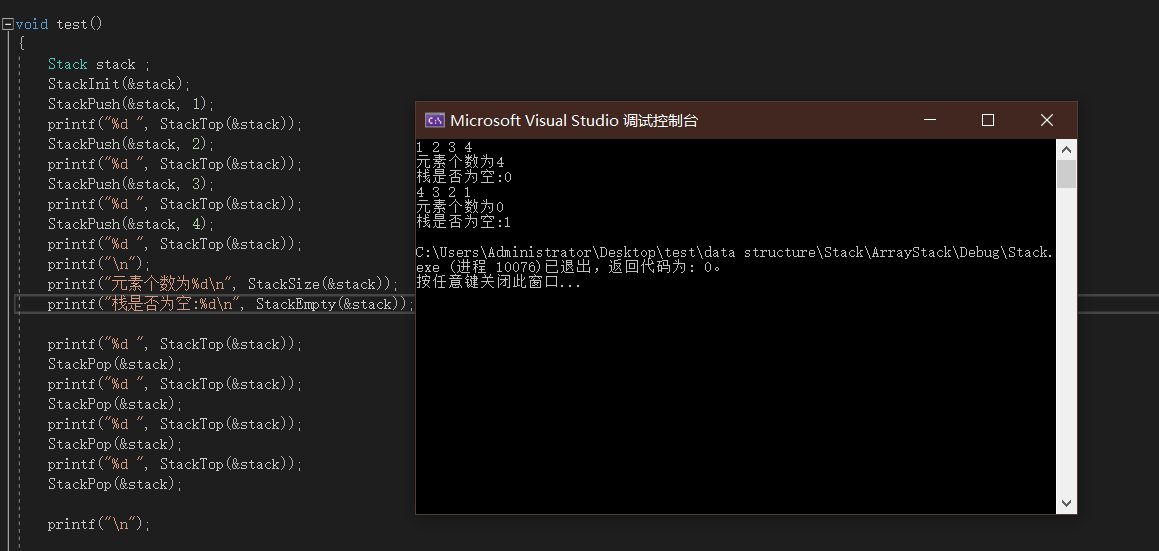
Task: Close the debug console window
Action: [x=1047, y=121]
